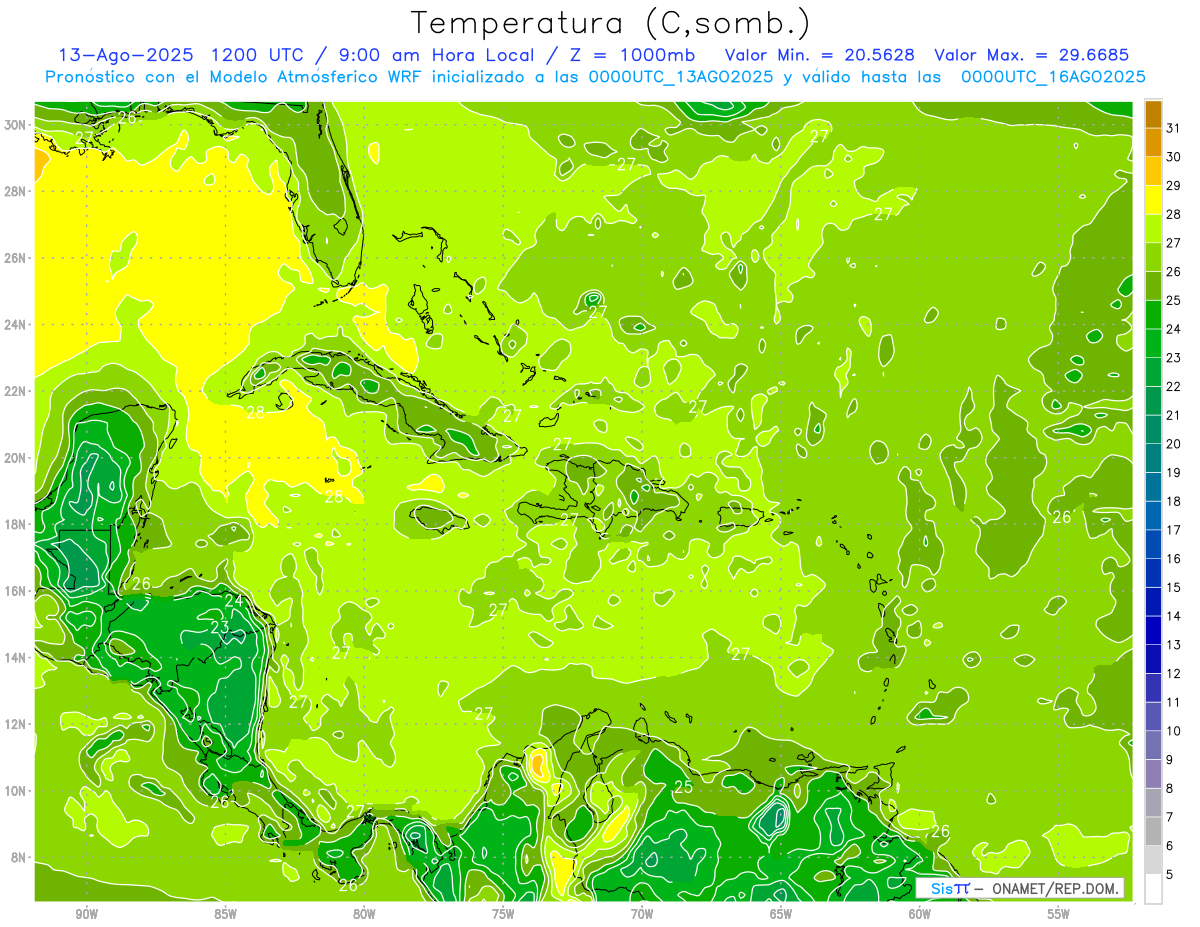This screenshot has height=927, width=1200.
Task: Click the contour label 23 on the map
Action: point(220,628)
